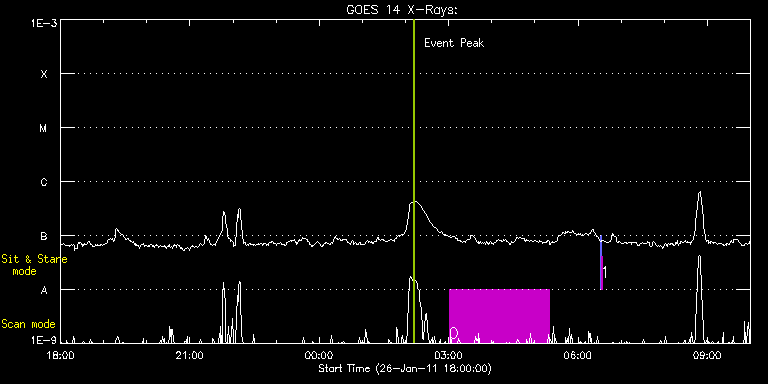This screenshot has height=384, width=768.
Task: Click the GOES 14 X-Rays plot title
Action: [402, 10]
